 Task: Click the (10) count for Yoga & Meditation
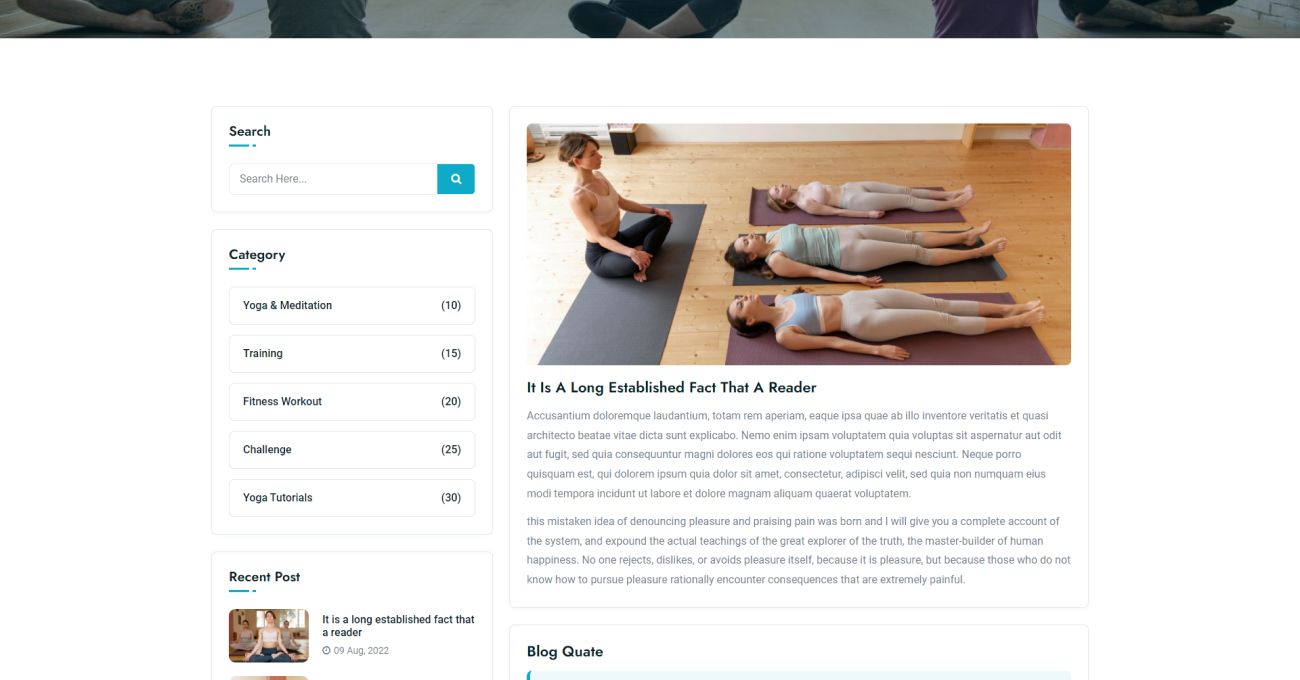[x=451, y=306]
